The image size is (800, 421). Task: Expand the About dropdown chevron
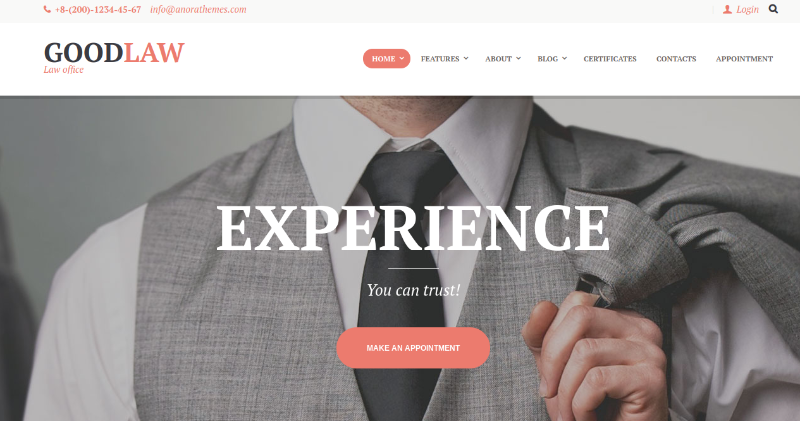[x=518, y=58]
